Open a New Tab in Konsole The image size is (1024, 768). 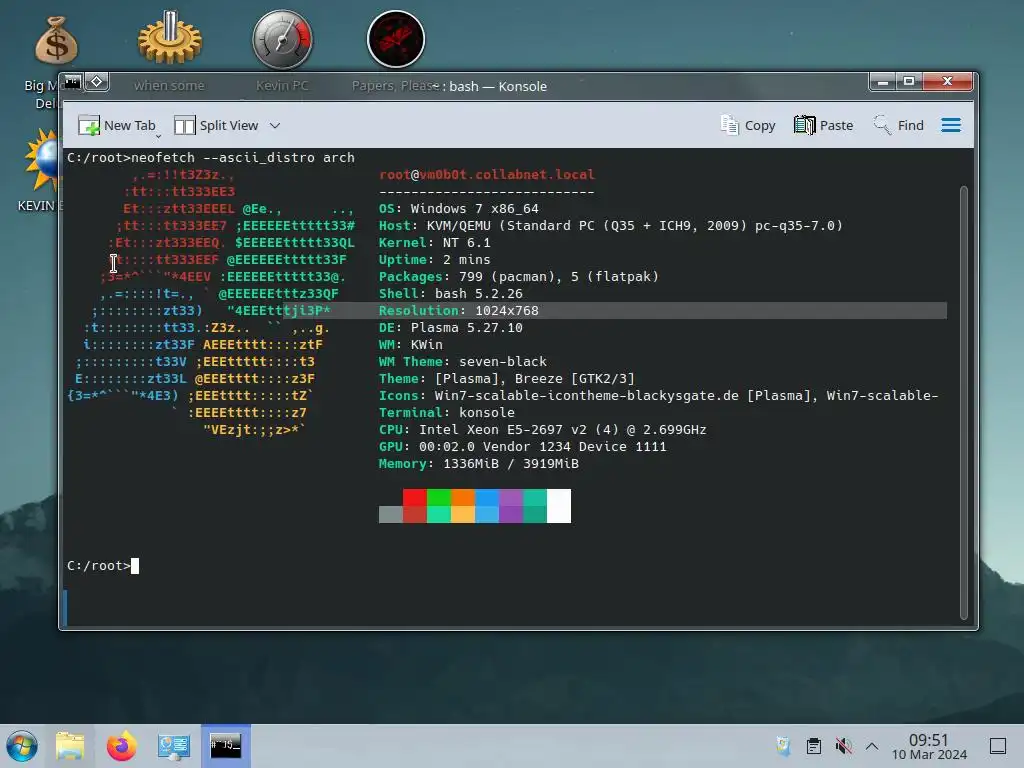coord(117,125)
